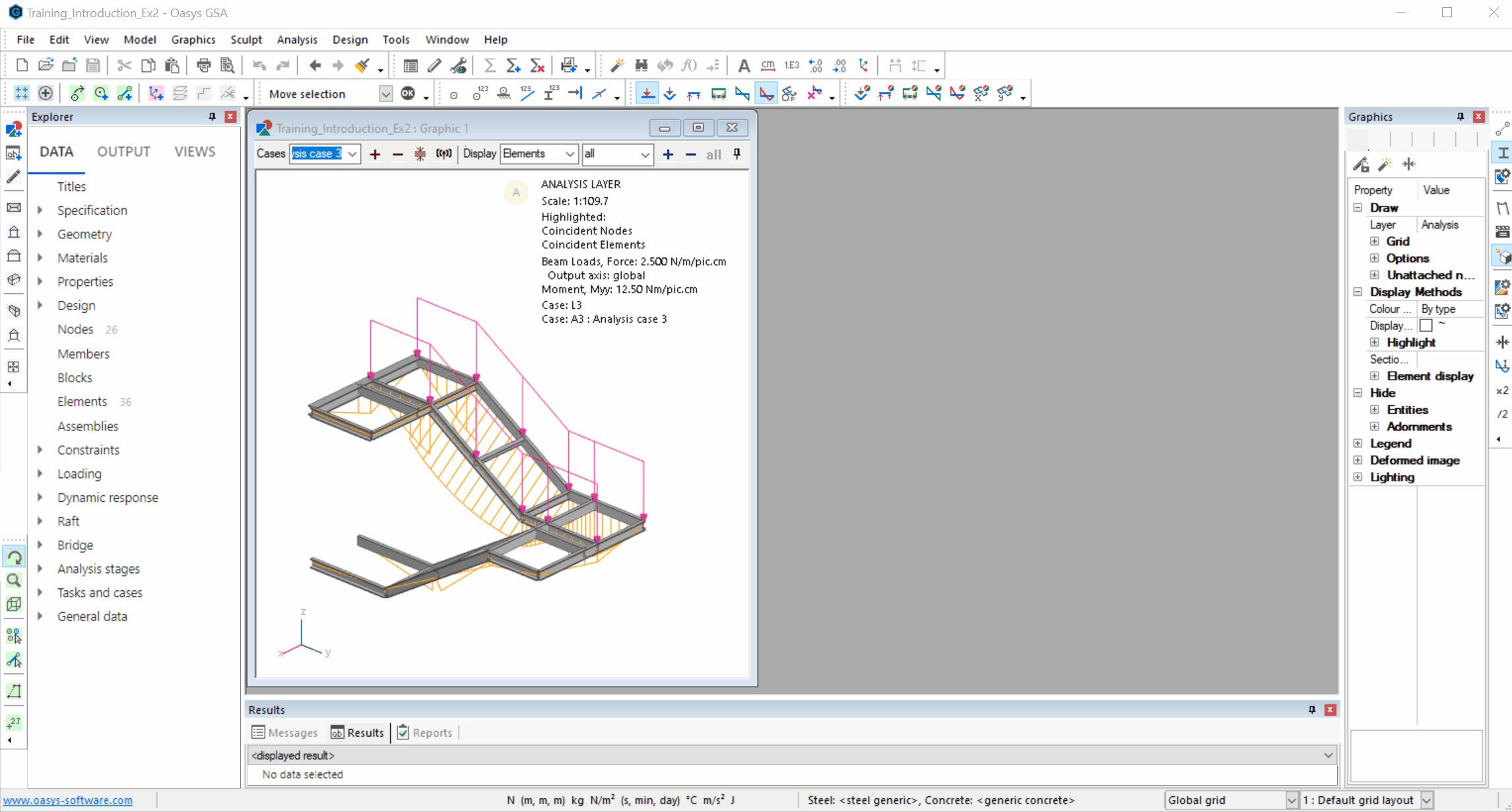Click the 'all' button in the graphic view toolbar
The width and height of the screenshot is (1512, 812).
pyautogui.click(x=713, y=154)
